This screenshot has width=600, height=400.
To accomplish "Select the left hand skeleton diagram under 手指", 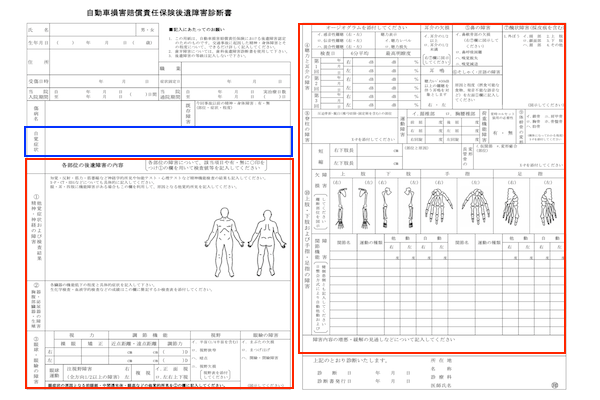I will tap(476, 206).
